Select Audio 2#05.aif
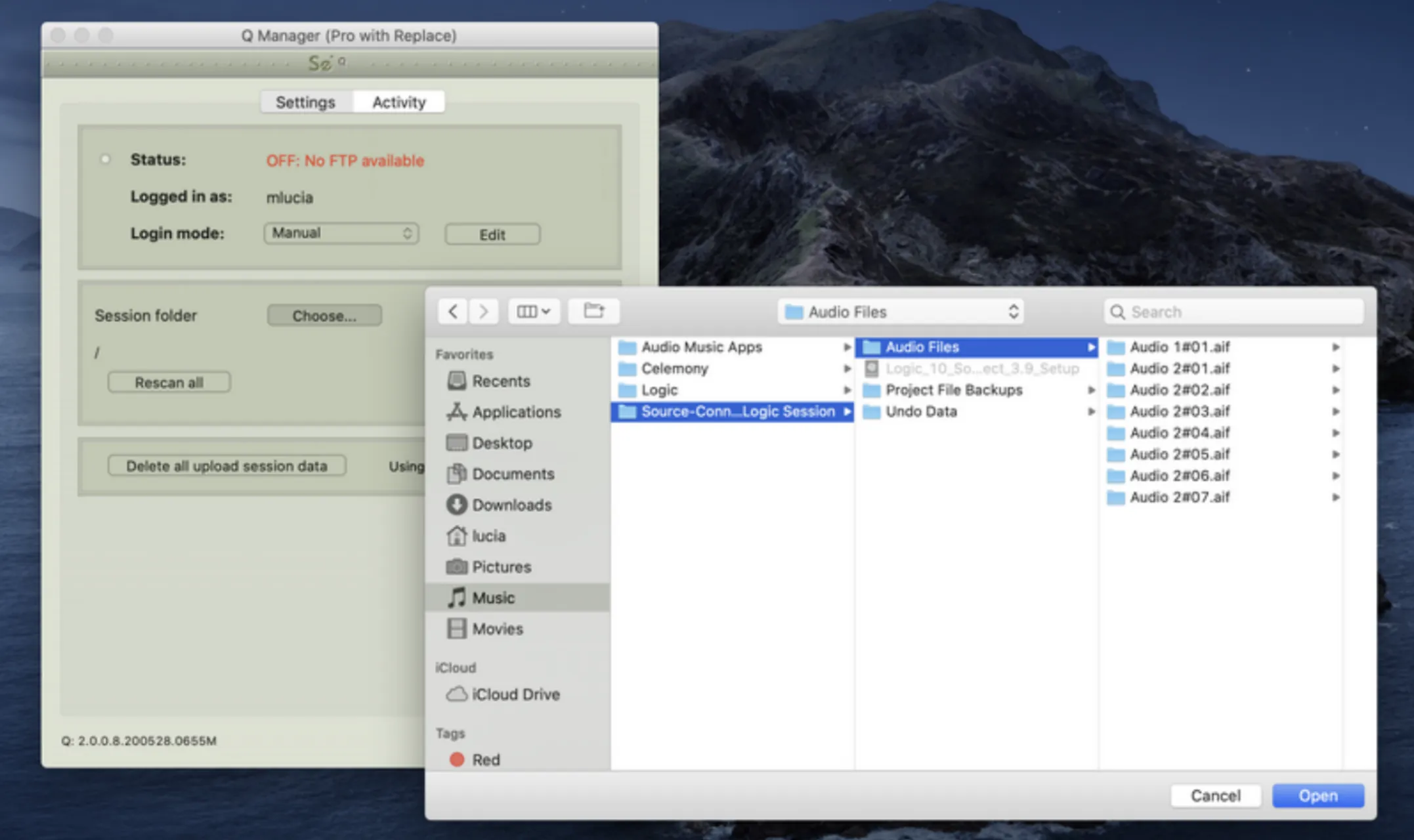This screenshot has width=1414, height=840. pyautogui.click(x=1222, y=455)
